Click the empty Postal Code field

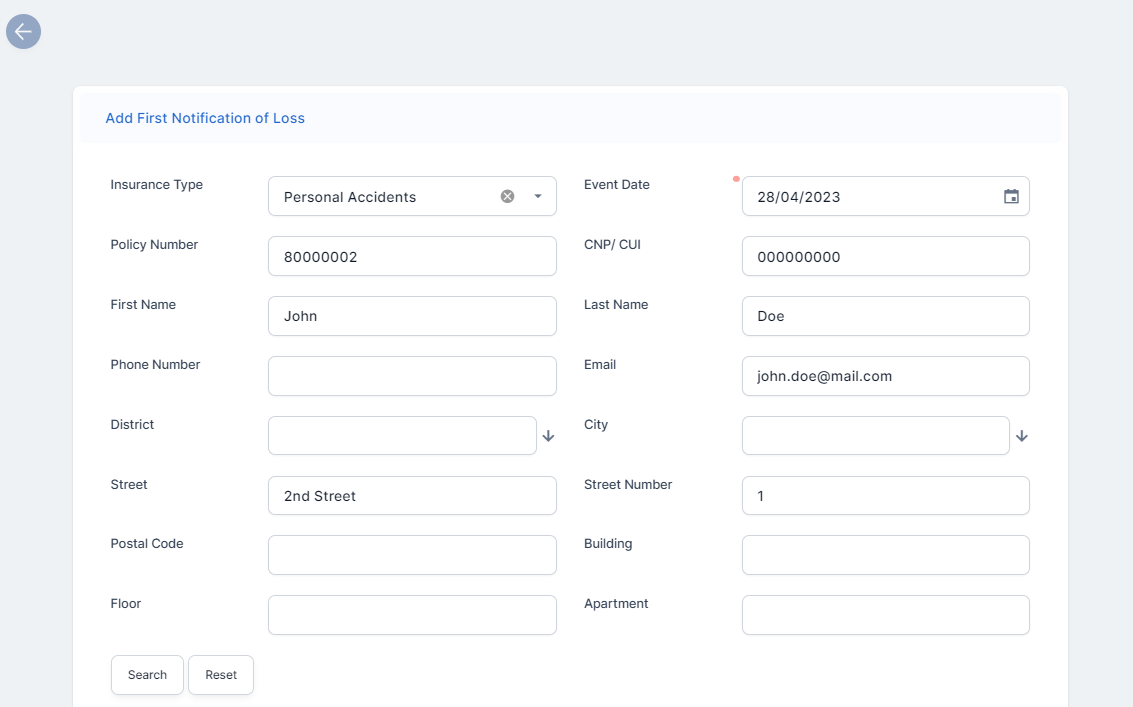[412, 555]
